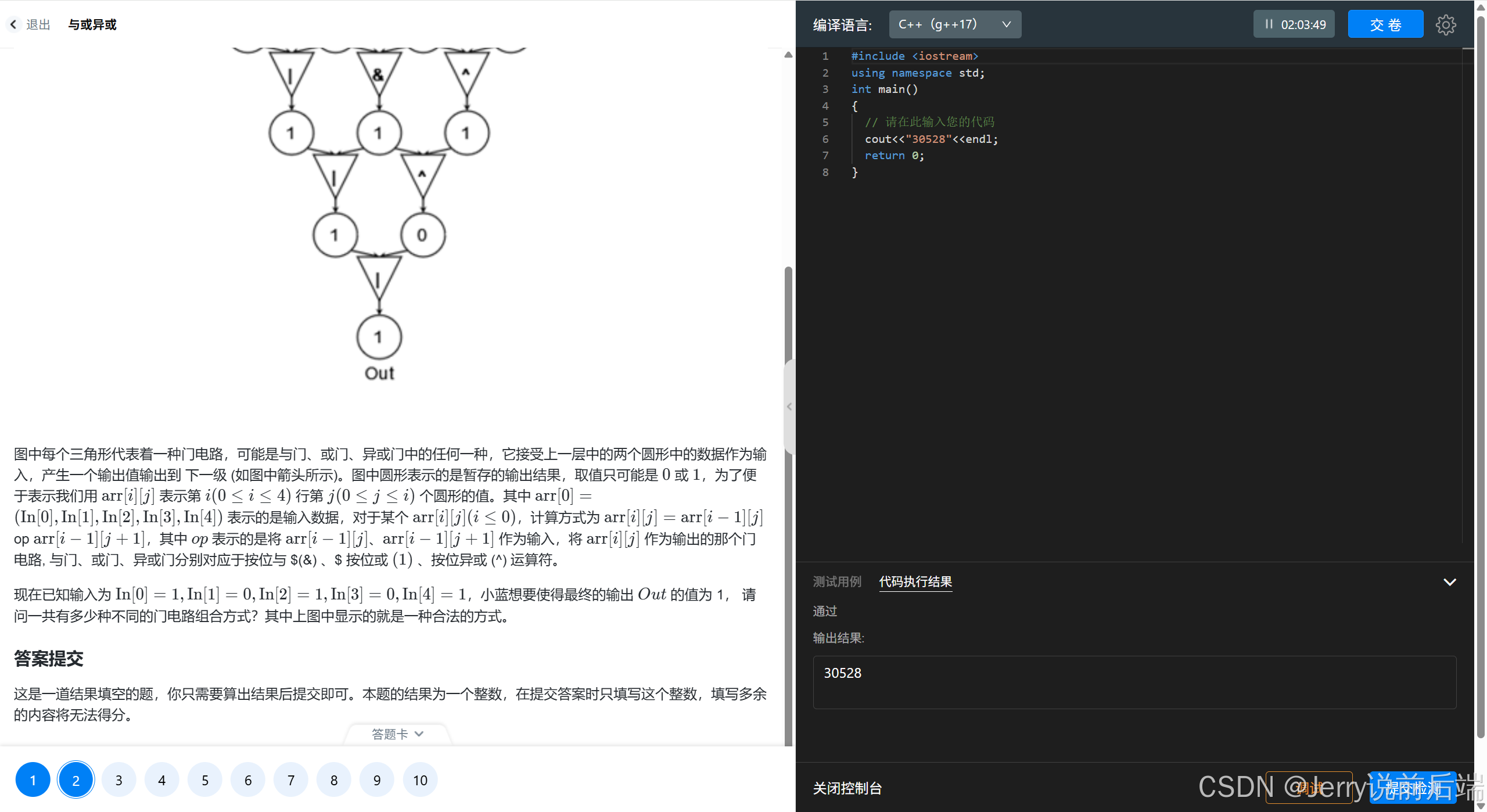Jump to question 10

click(x=420, y=780)
